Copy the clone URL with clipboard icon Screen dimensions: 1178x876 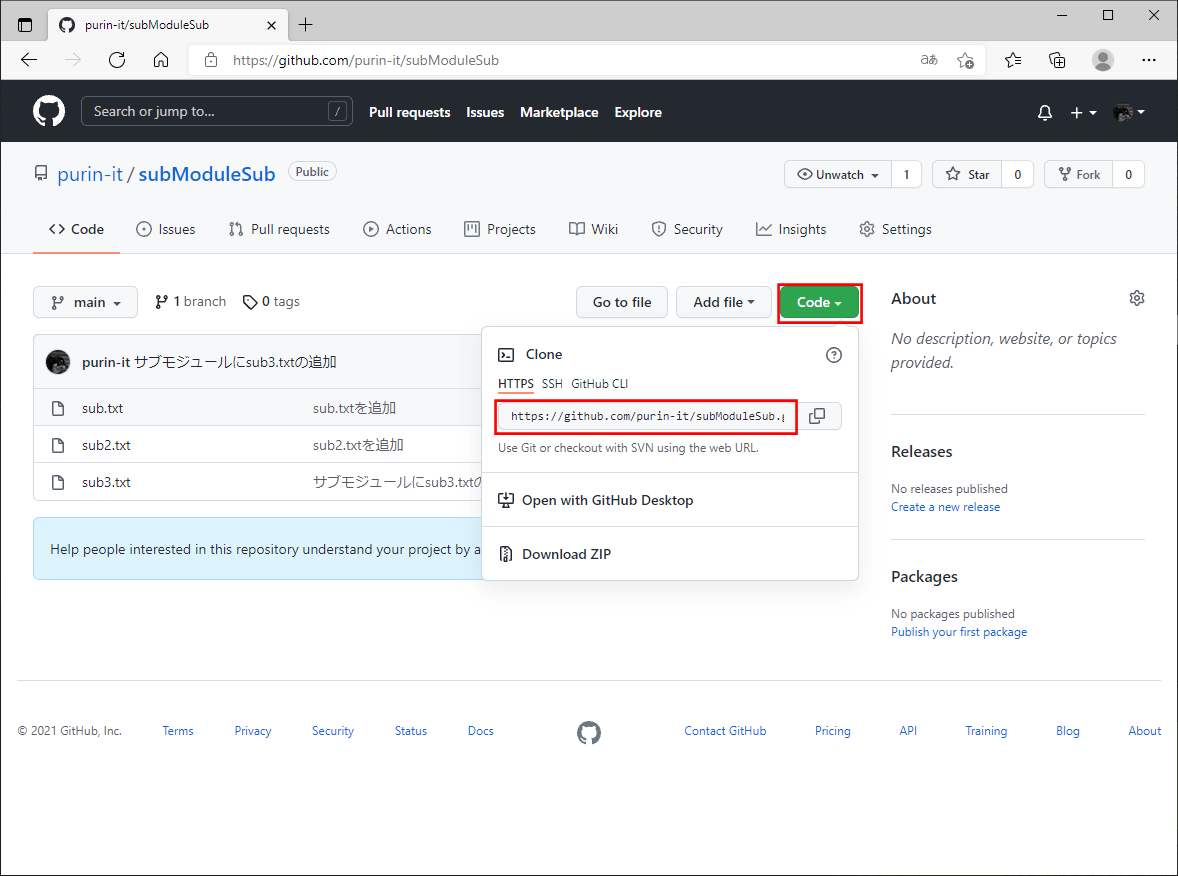[x=817, y=416]
